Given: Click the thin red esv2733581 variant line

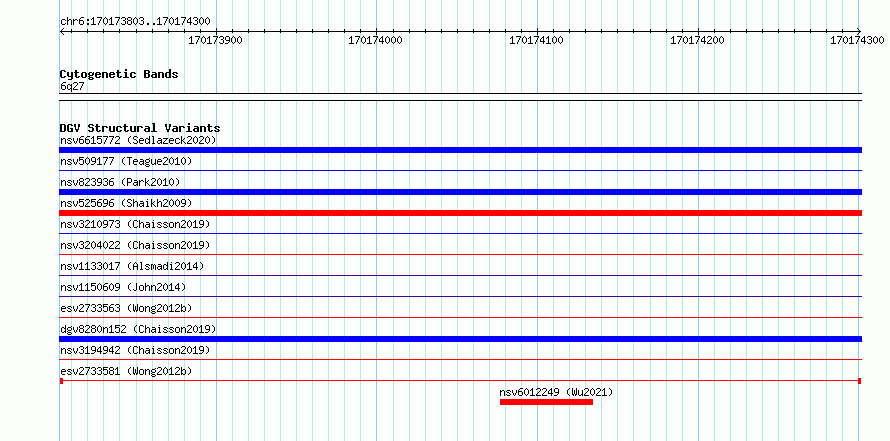Looking at the screenshot, I should [x=460, y=381].
